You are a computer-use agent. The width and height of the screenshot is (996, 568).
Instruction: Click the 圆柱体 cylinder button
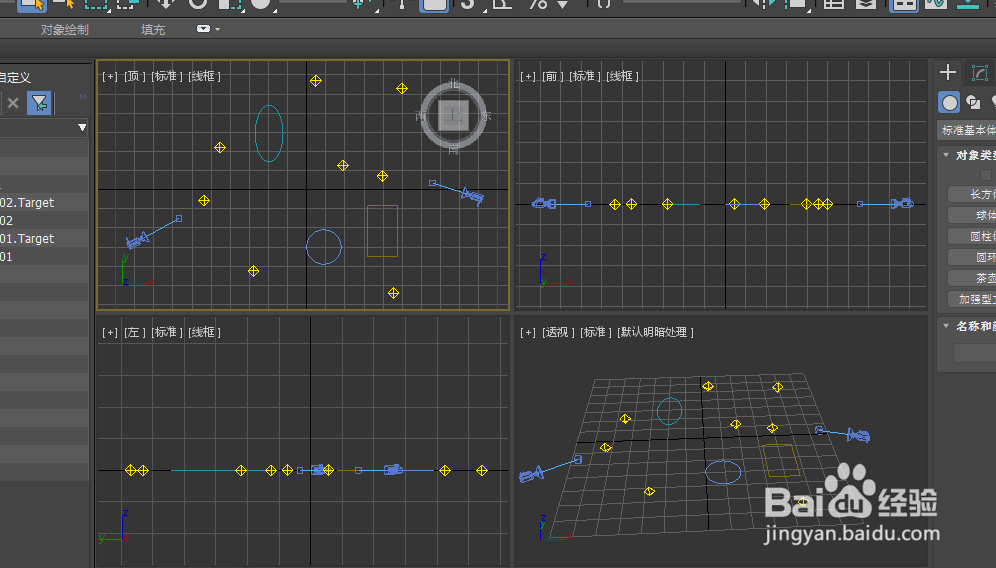[x=972, y=236]
